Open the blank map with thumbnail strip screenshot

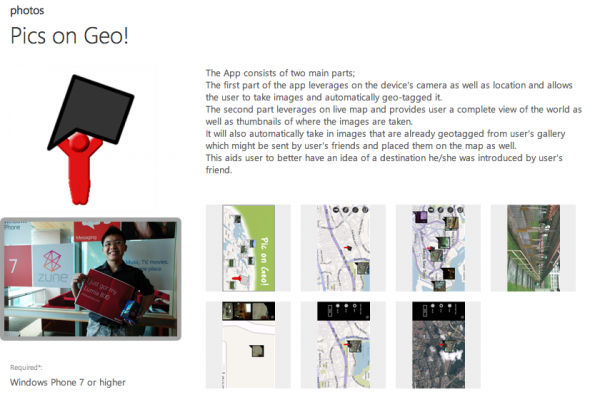[248, 345]
